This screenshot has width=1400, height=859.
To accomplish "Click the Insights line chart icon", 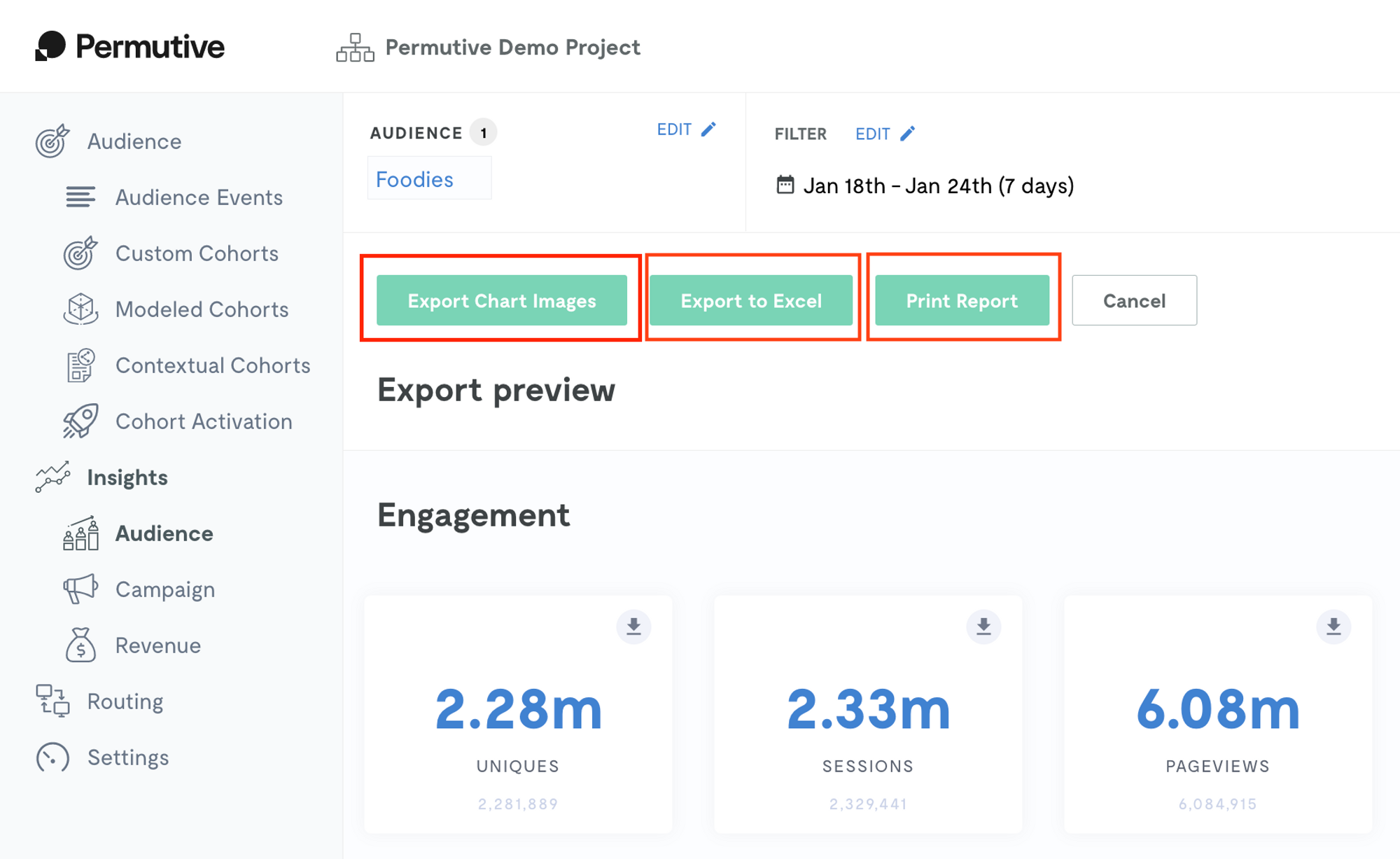I will 52,477.
